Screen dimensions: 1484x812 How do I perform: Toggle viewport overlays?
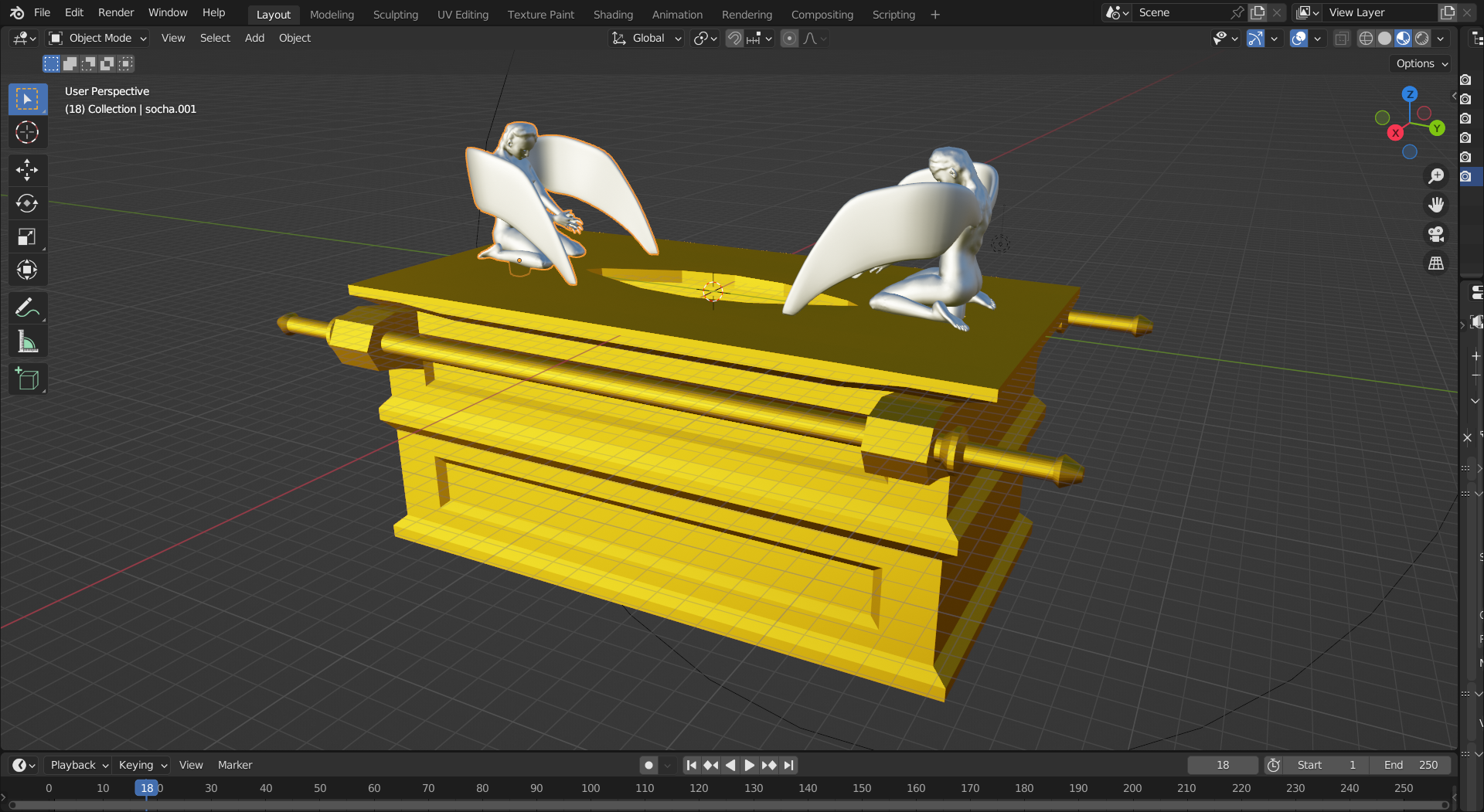click(x=1298, y=38)
